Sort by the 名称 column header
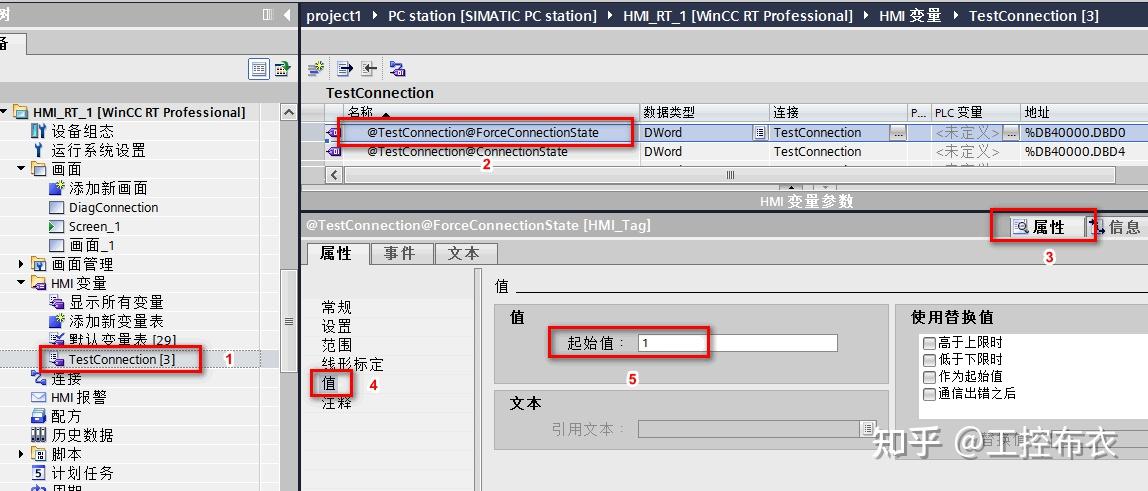This screenshot has width=1148, height=491. 492,113
